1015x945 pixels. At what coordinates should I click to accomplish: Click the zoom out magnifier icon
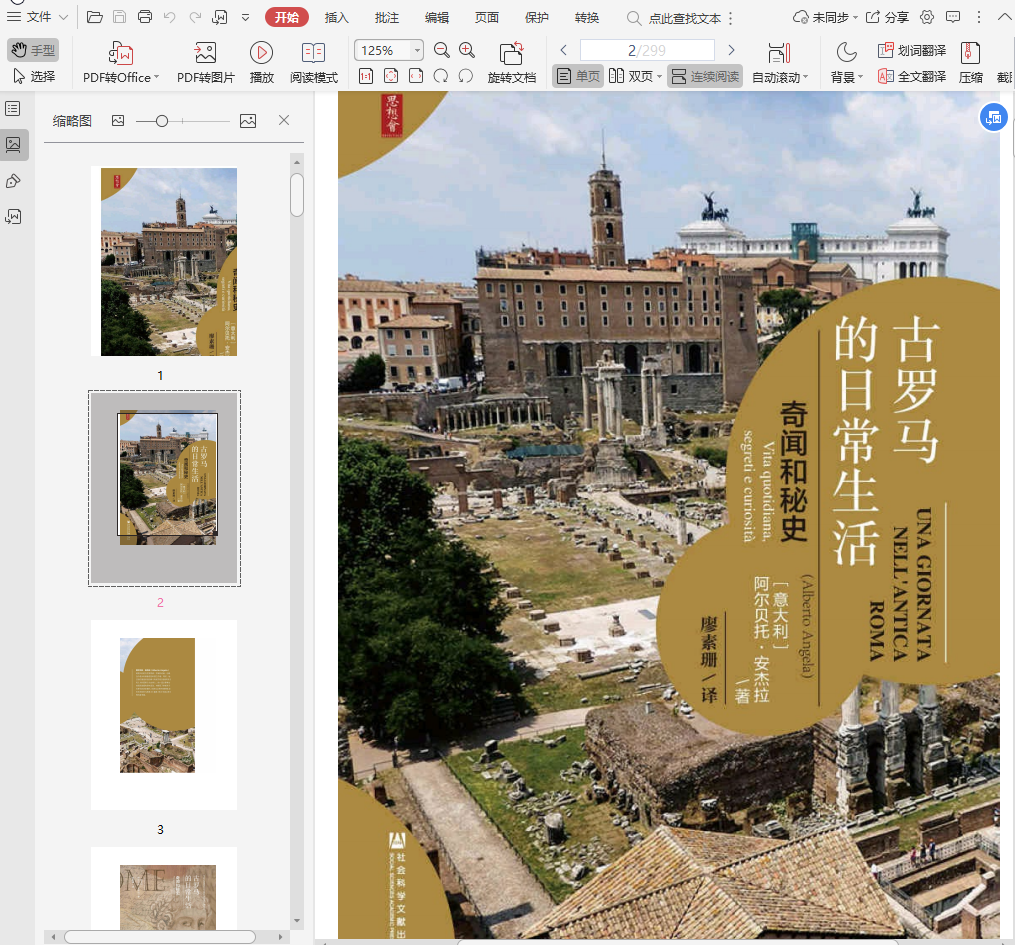coord(442,50)
